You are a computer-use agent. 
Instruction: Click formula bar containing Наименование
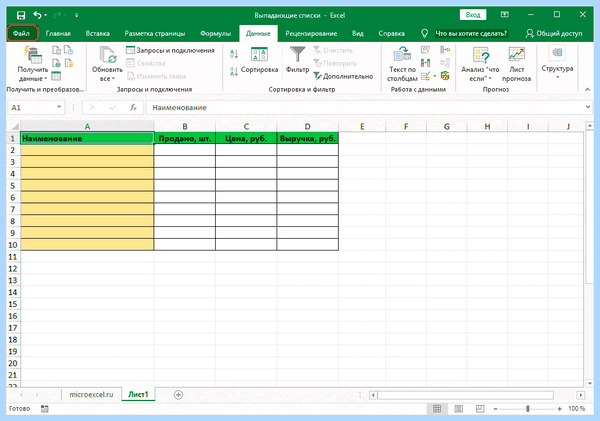364,108
